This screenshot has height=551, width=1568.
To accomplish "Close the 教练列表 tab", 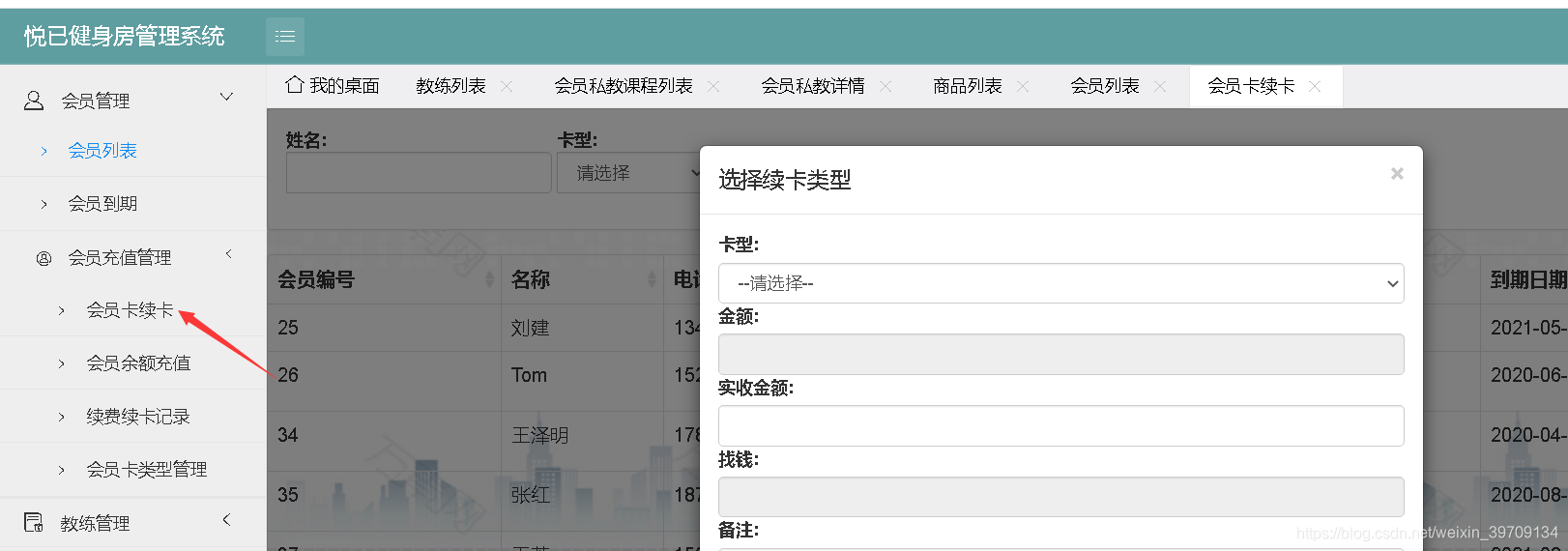I will coord(507,86).
